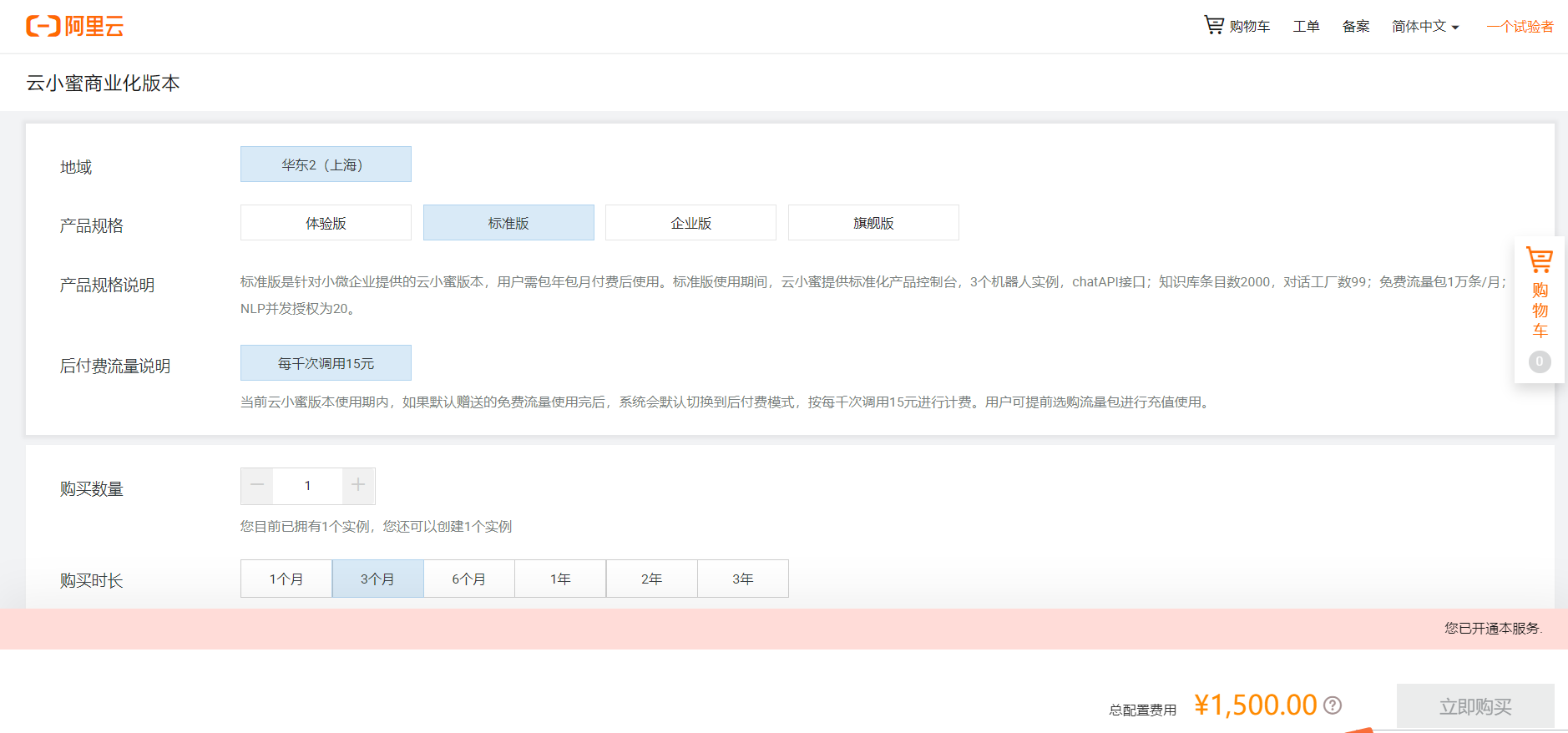Click the help icon beside total price

(x=1333, y=705)
